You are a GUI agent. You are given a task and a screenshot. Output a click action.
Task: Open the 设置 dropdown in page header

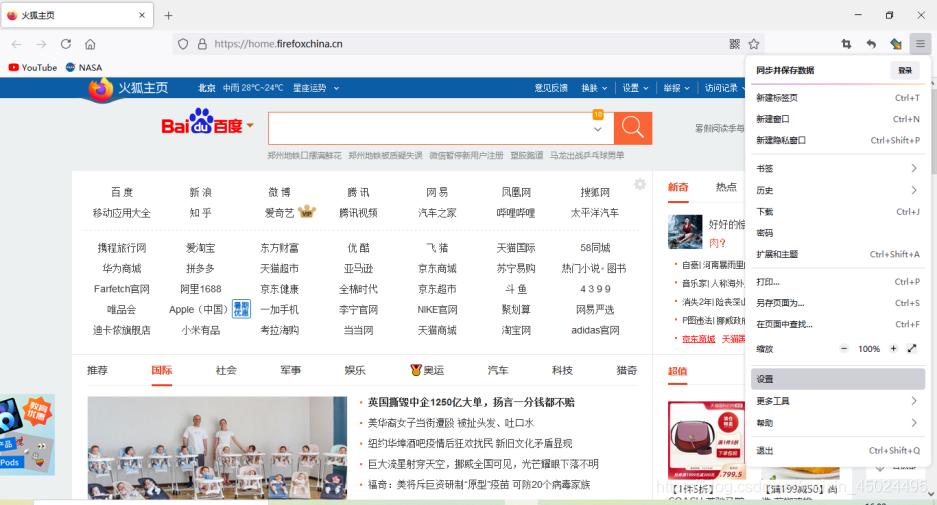[x=635, y=88]
